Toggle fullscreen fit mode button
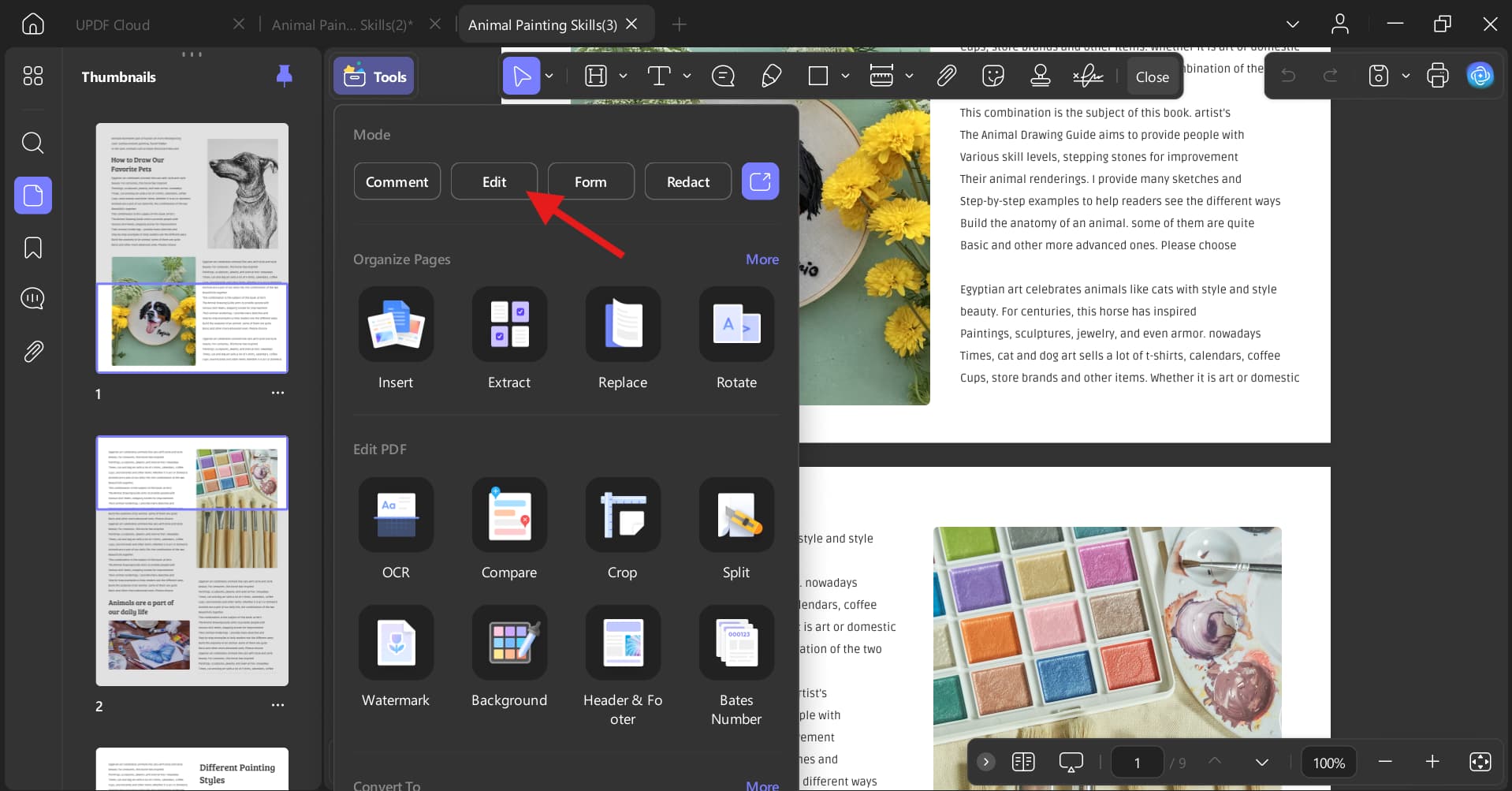 1480,762
